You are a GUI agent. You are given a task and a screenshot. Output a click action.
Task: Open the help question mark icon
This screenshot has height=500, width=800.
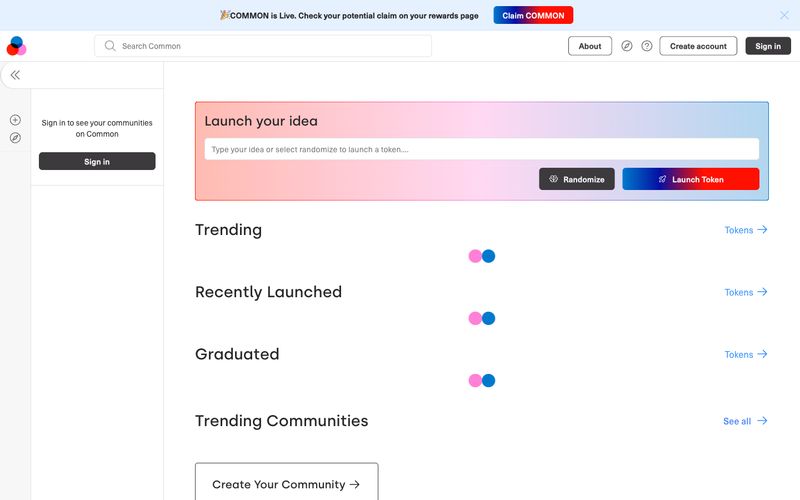(646, 46)
